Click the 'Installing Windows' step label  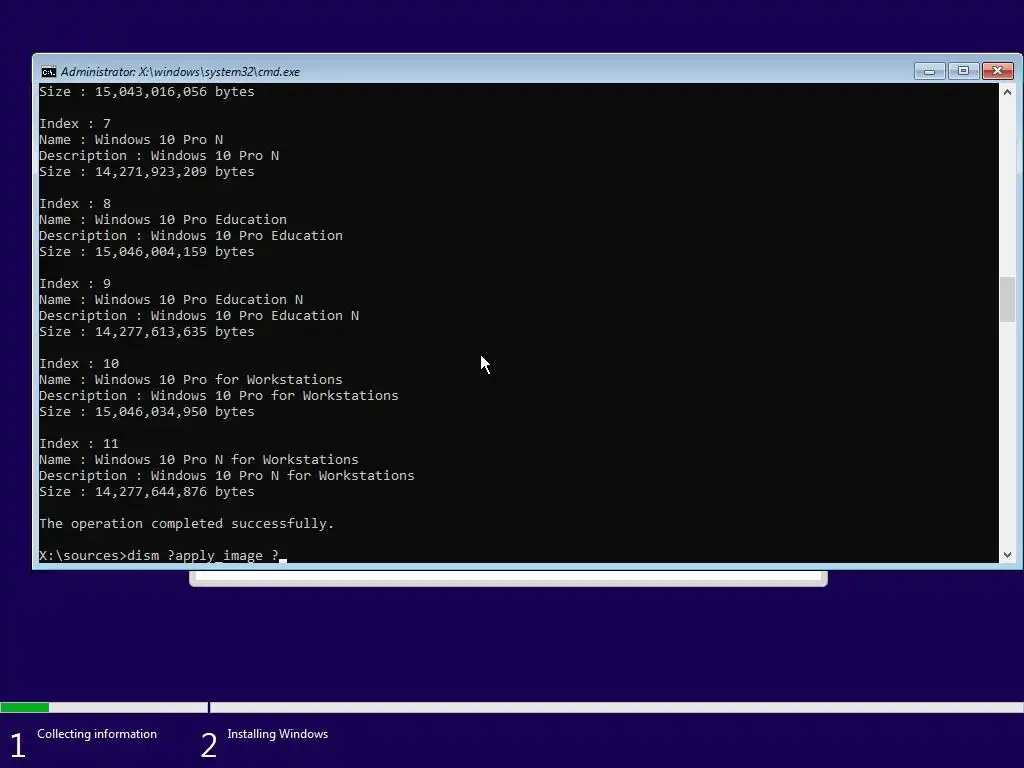click(278, 734)
